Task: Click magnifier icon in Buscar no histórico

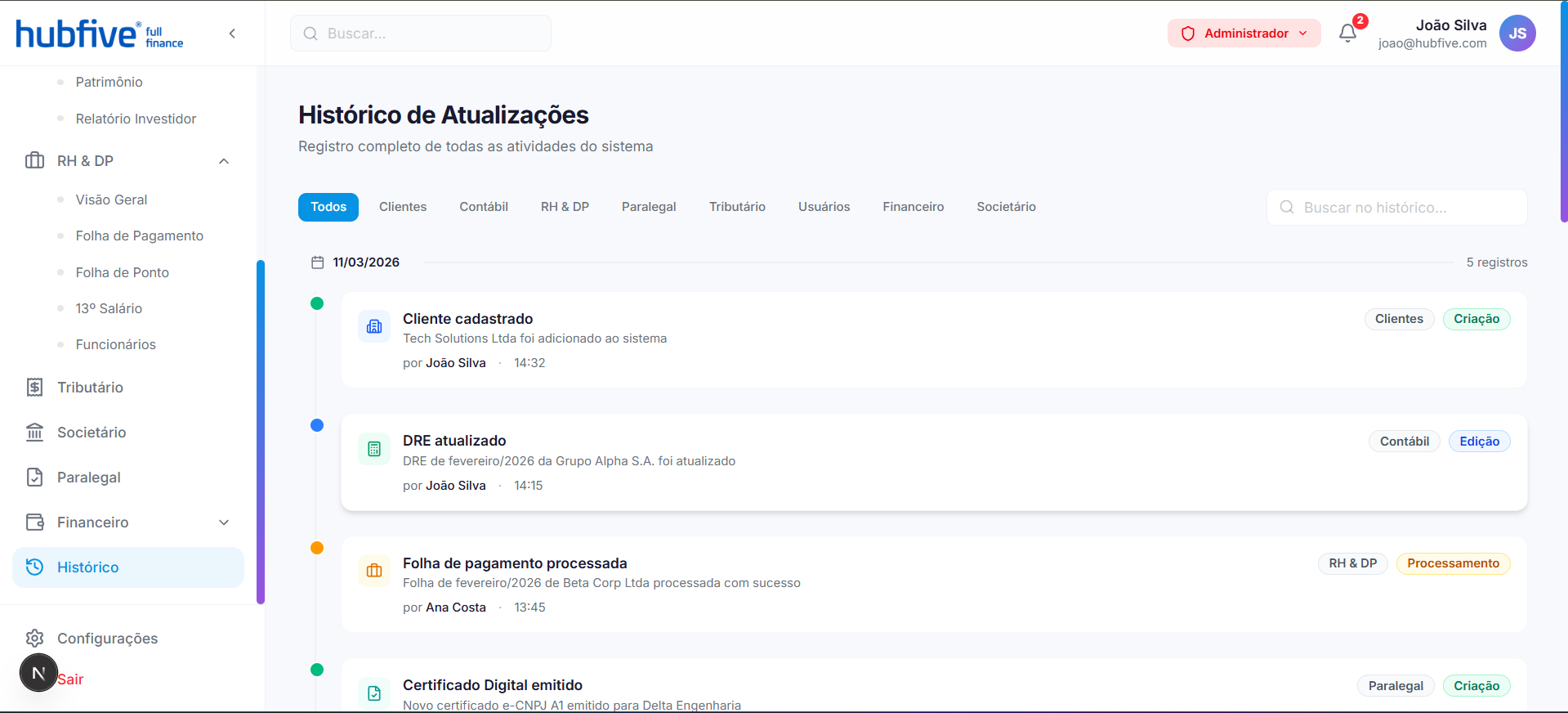Action: pos(1287,208)
